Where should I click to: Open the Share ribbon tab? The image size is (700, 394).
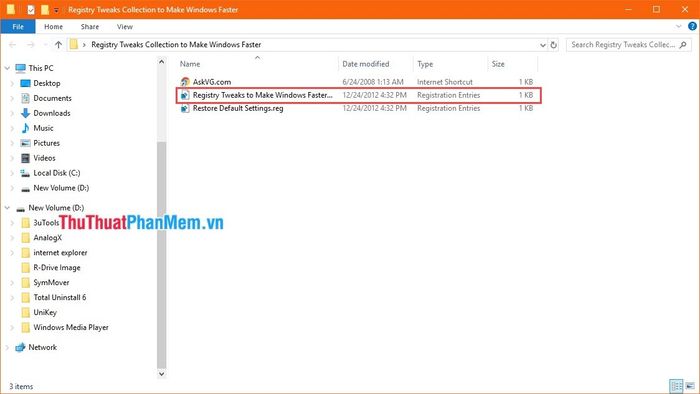[x=90, y=27]
